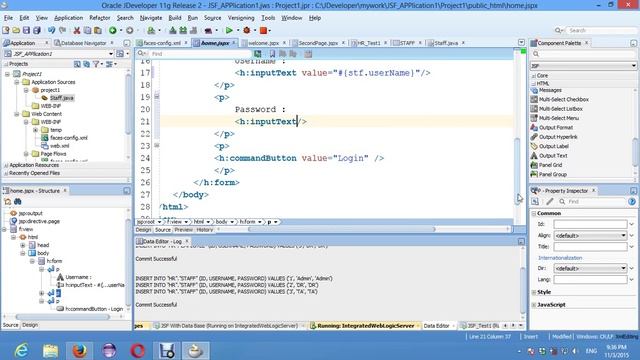
Task: Click the Lang input field
Action: pyautogui.click(x=590, y=280)
